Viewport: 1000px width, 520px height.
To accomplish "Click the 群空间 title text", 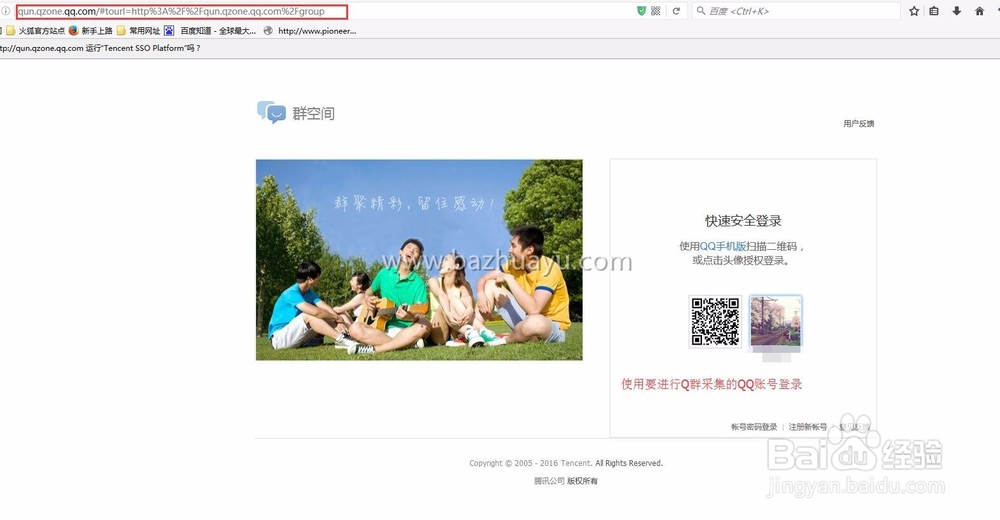I will click(x=313, y=114).
